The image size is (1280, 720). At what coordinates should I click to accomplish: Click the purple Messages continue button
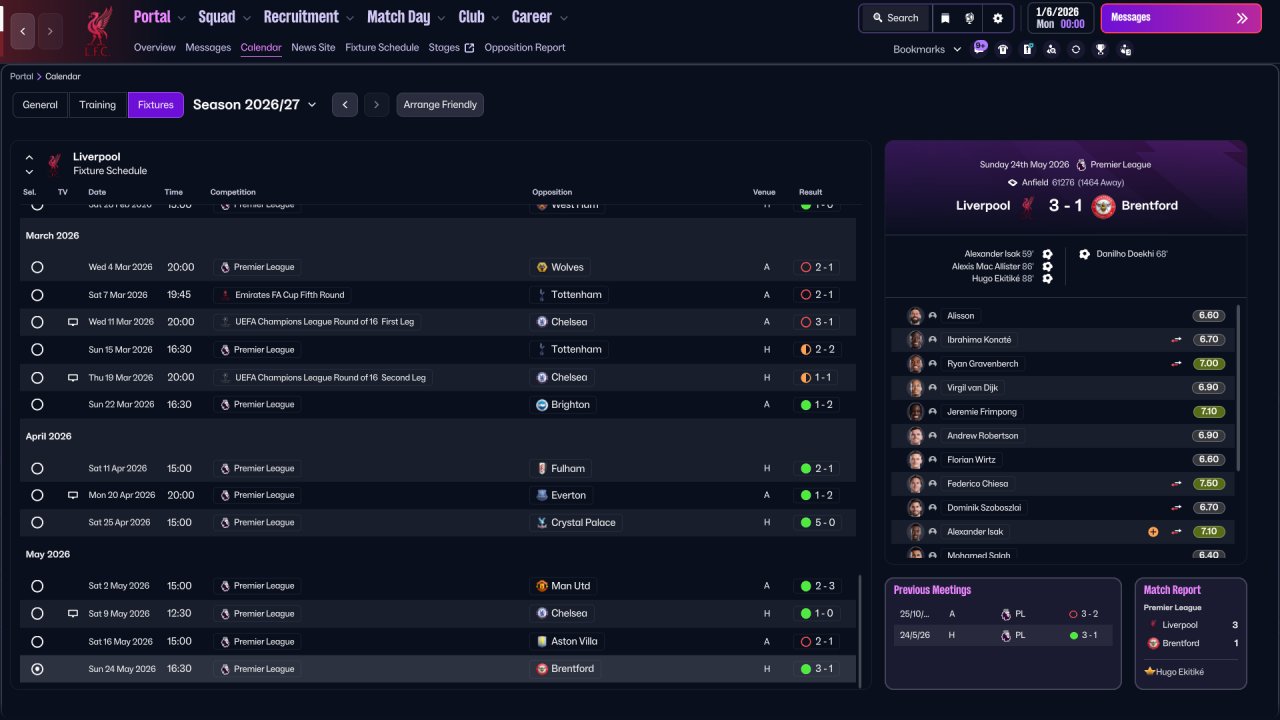click(1181, 18)
